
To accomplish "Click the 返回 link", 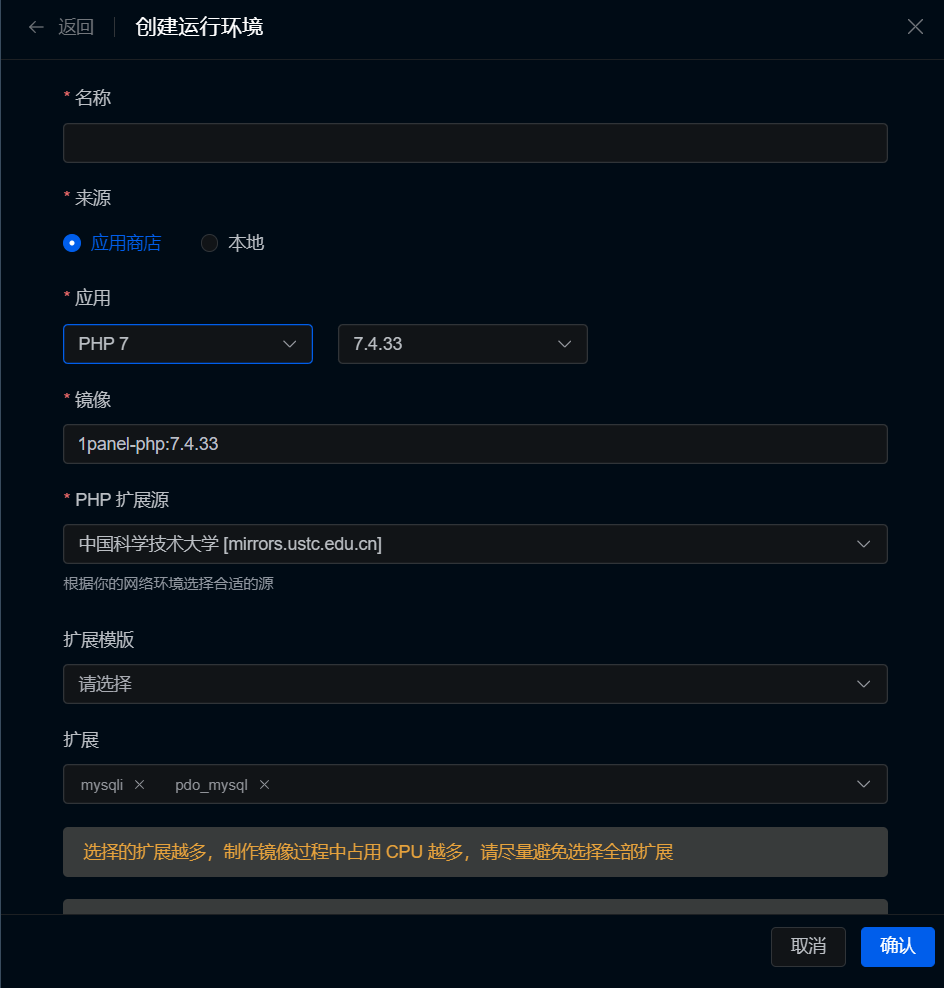I will pos(76,27).
